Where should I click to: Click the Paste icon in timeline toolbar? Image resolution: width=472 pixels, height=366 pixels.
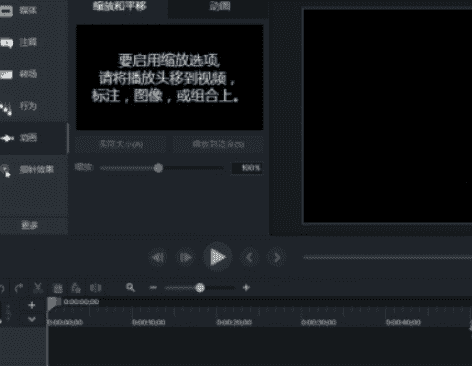[76, 288]
